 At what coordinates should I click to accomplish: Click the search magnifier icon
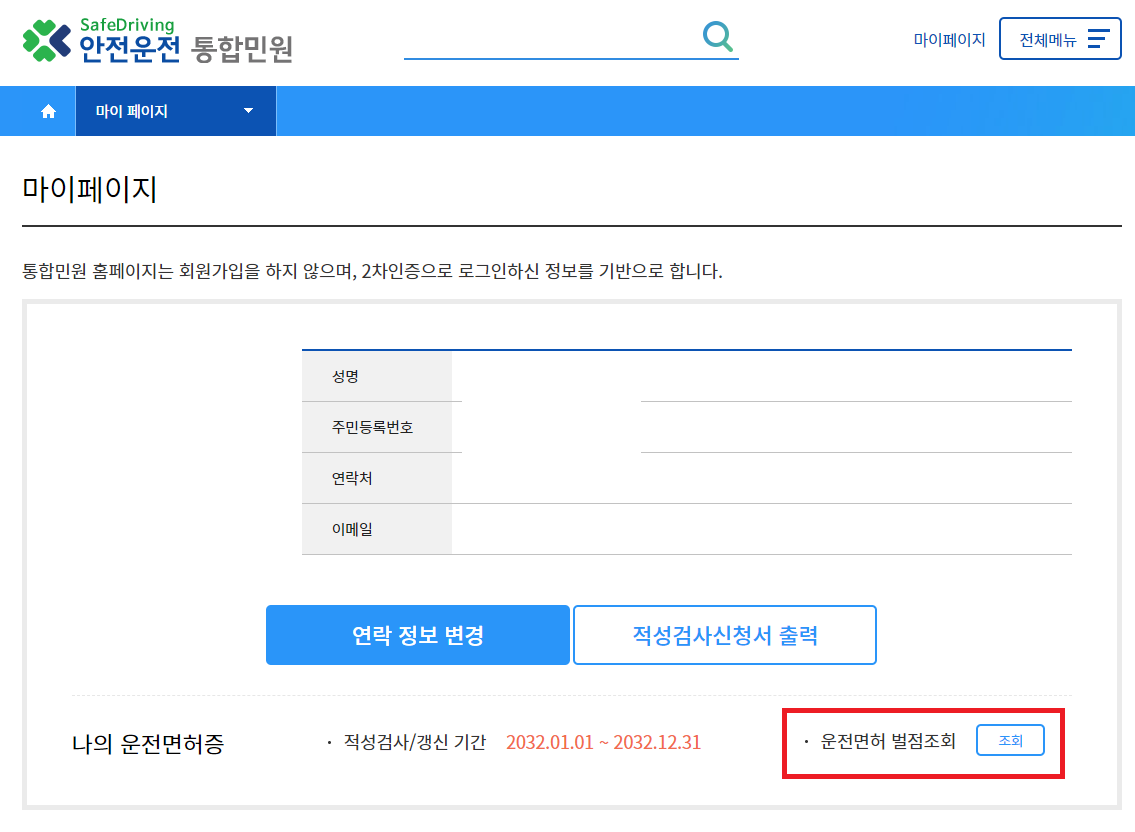click(x=718, y=37)
